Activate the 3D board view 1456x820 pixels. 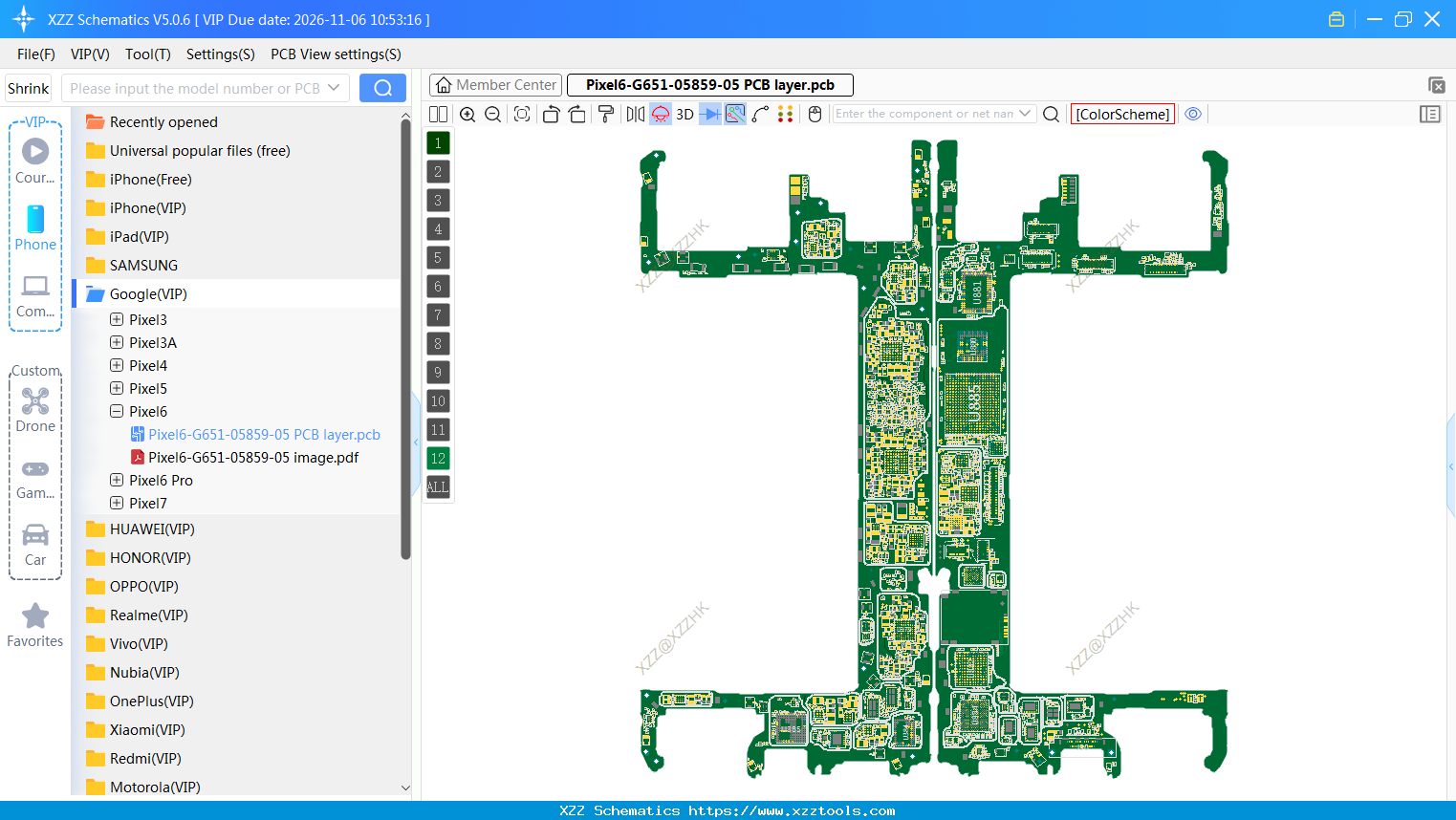685,114
